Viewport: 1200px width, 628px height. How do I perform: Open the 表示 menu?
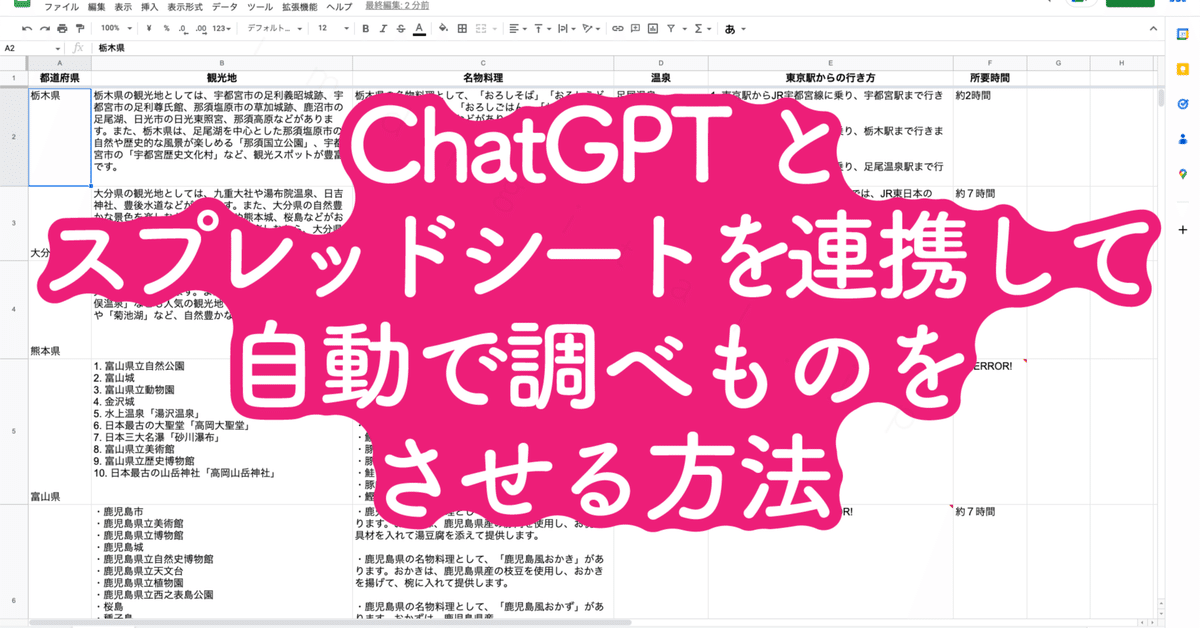click(x=123, y=7)
